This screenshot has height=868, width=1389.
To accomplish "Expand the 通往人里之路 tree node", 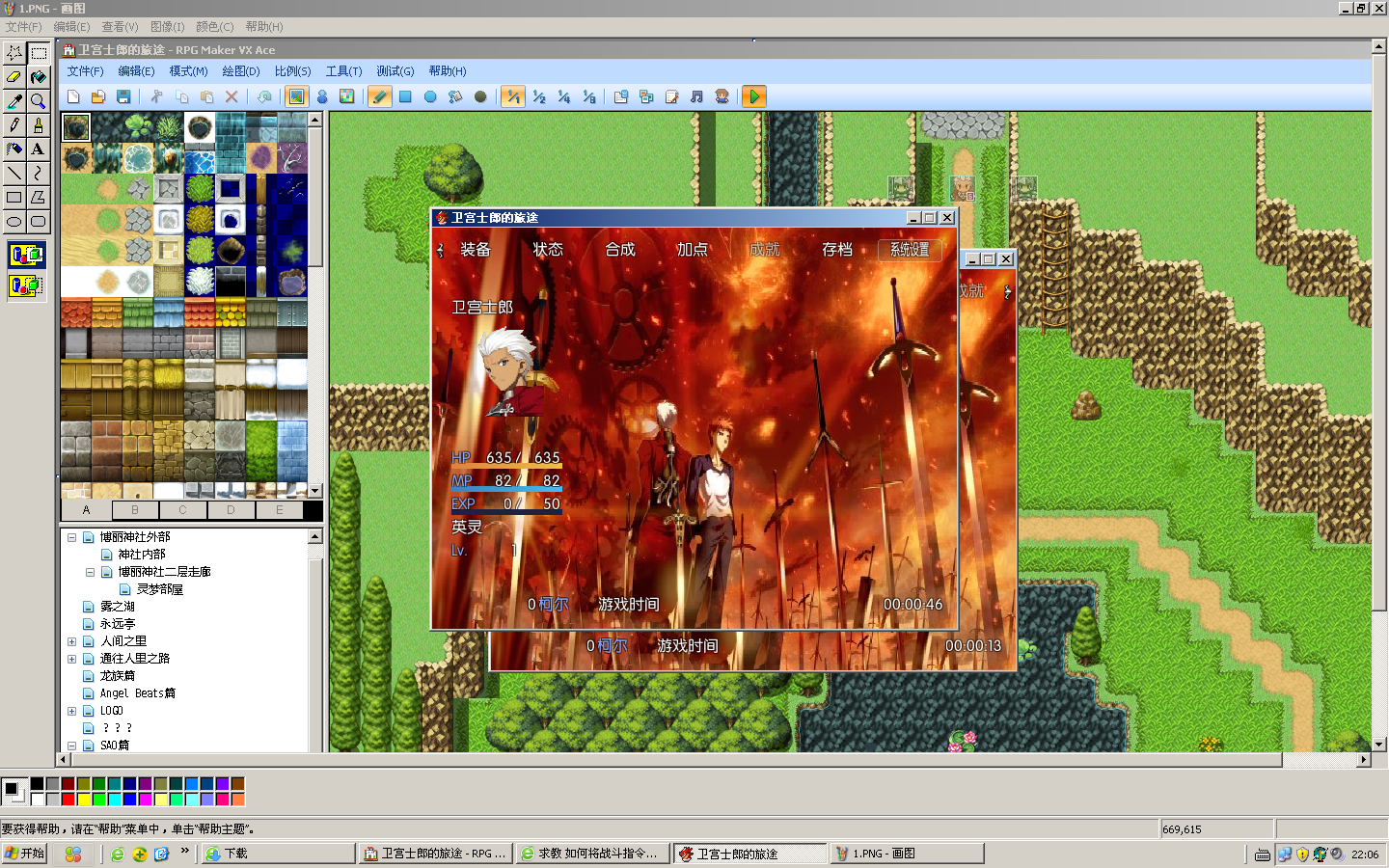I will point(71,659).
